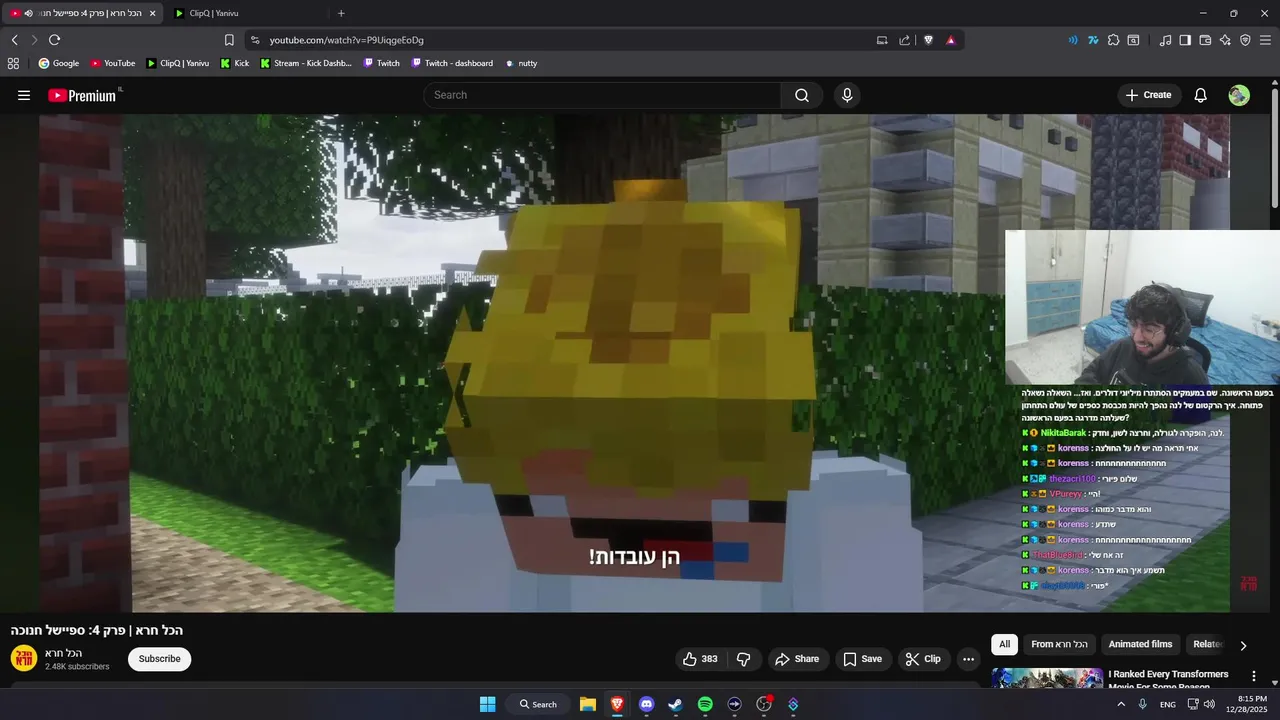Image resolution: width=1280 pixels, height=720 pixels.
Task: Open Google bookmark
Action: (x=58, y=63)
